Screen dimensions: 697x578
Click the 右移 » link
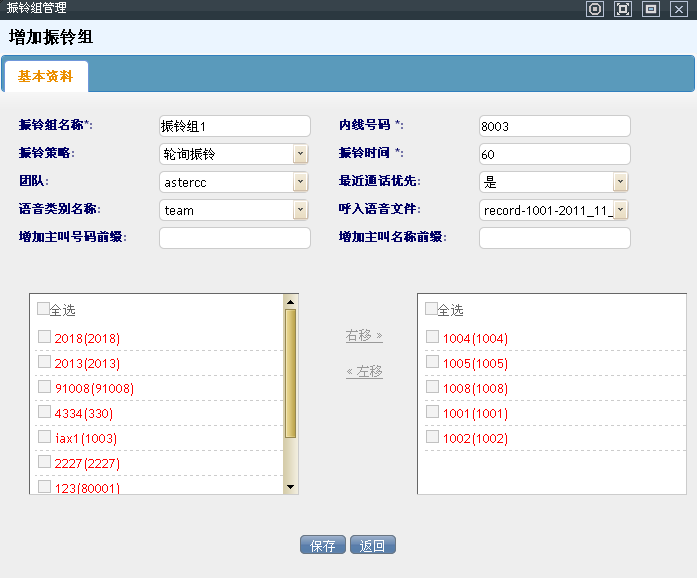[364, 336]
